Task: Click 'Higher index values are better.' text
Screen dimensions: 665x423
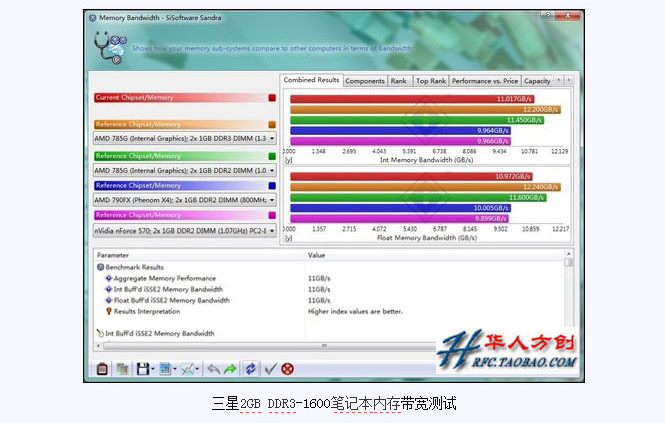Action: [355, 311]
